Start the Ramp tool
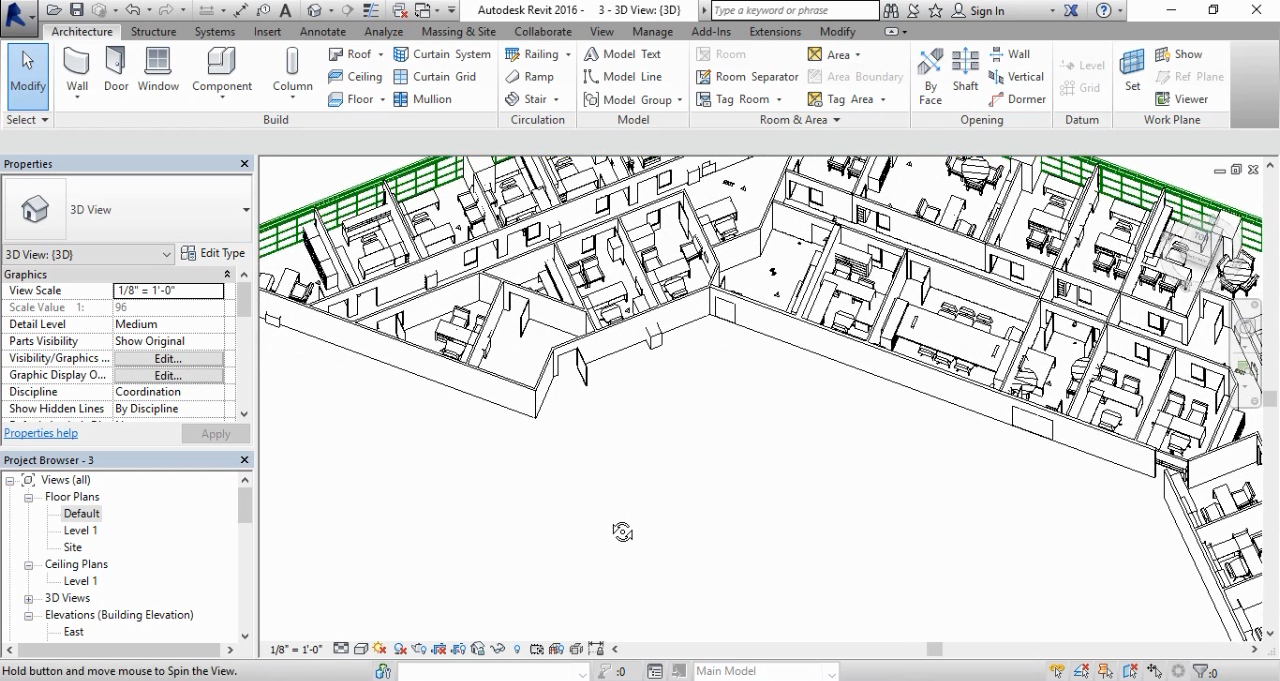Image resolution: width=1280 pixels, height=681 pixels. pos(529,76)
